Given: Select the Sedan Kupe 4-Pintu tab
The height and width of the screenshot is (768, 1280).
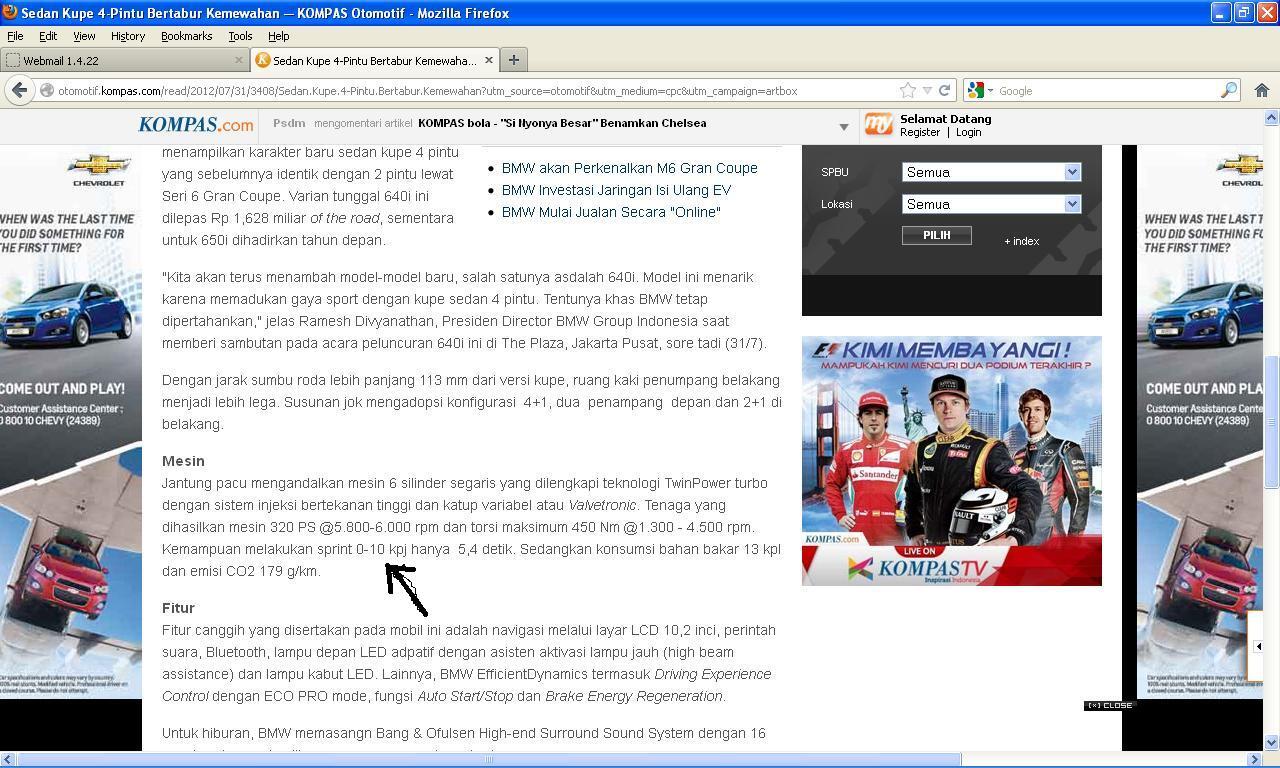Looking at the screenshot, I should point(374,60).
